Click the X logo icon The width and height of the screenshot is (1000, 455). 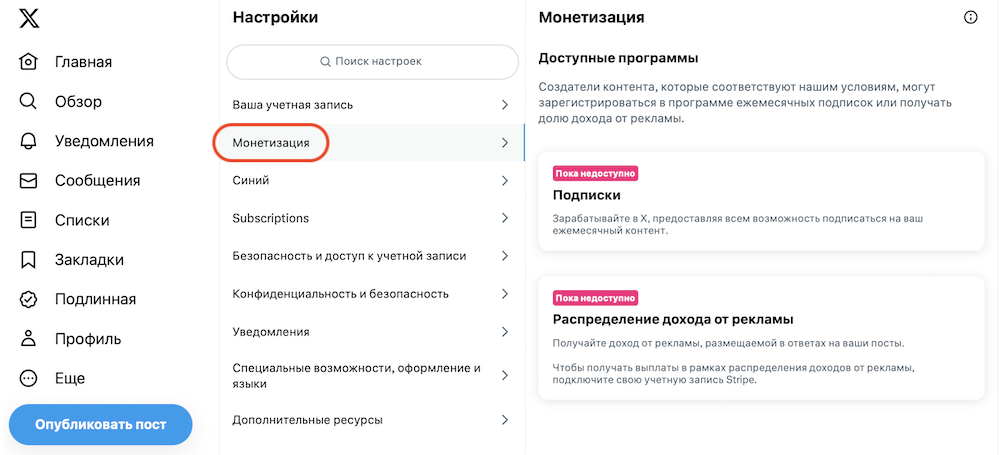click(29, 19)
